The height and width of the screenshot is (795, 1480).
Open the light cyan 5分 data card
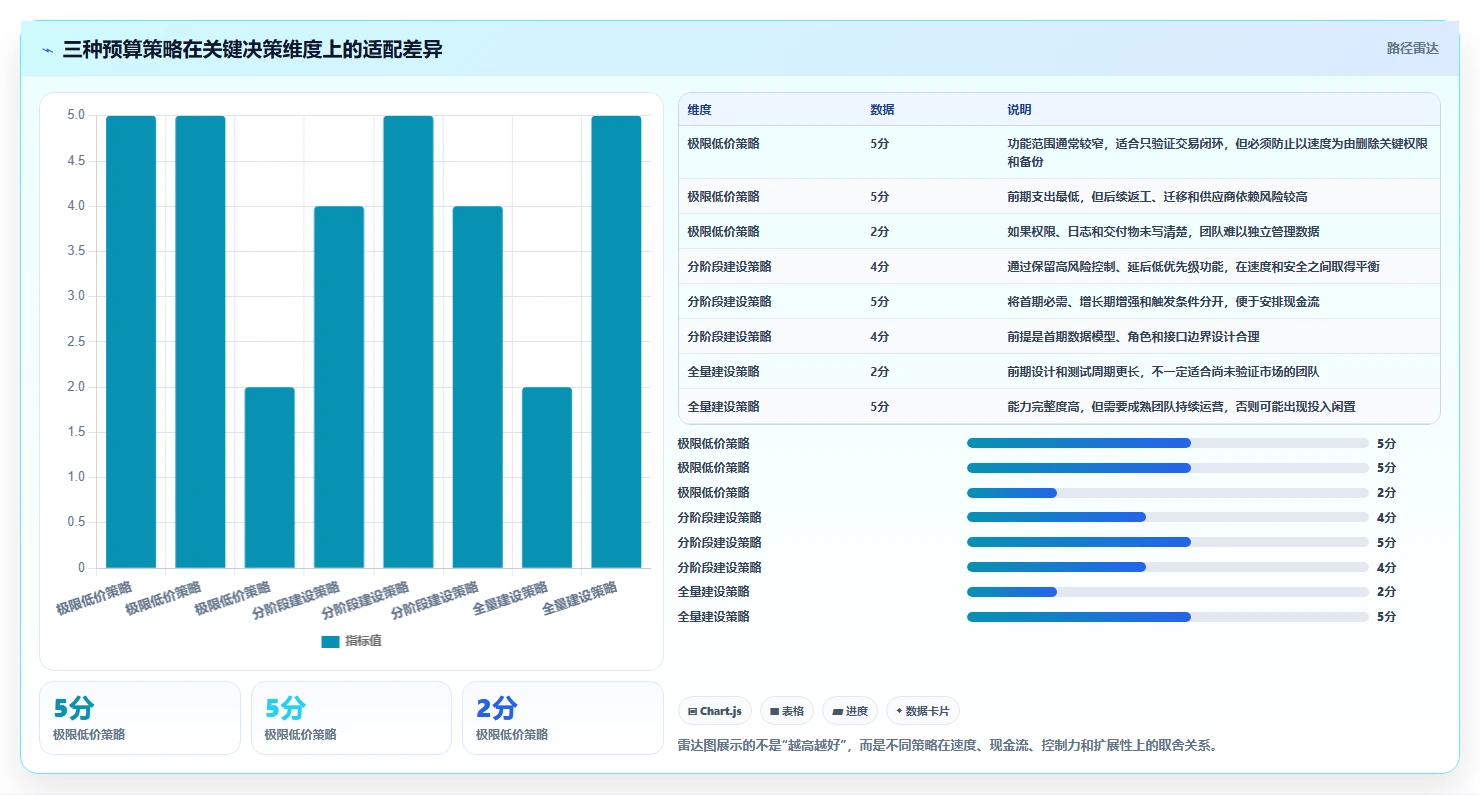click(351, 718)
